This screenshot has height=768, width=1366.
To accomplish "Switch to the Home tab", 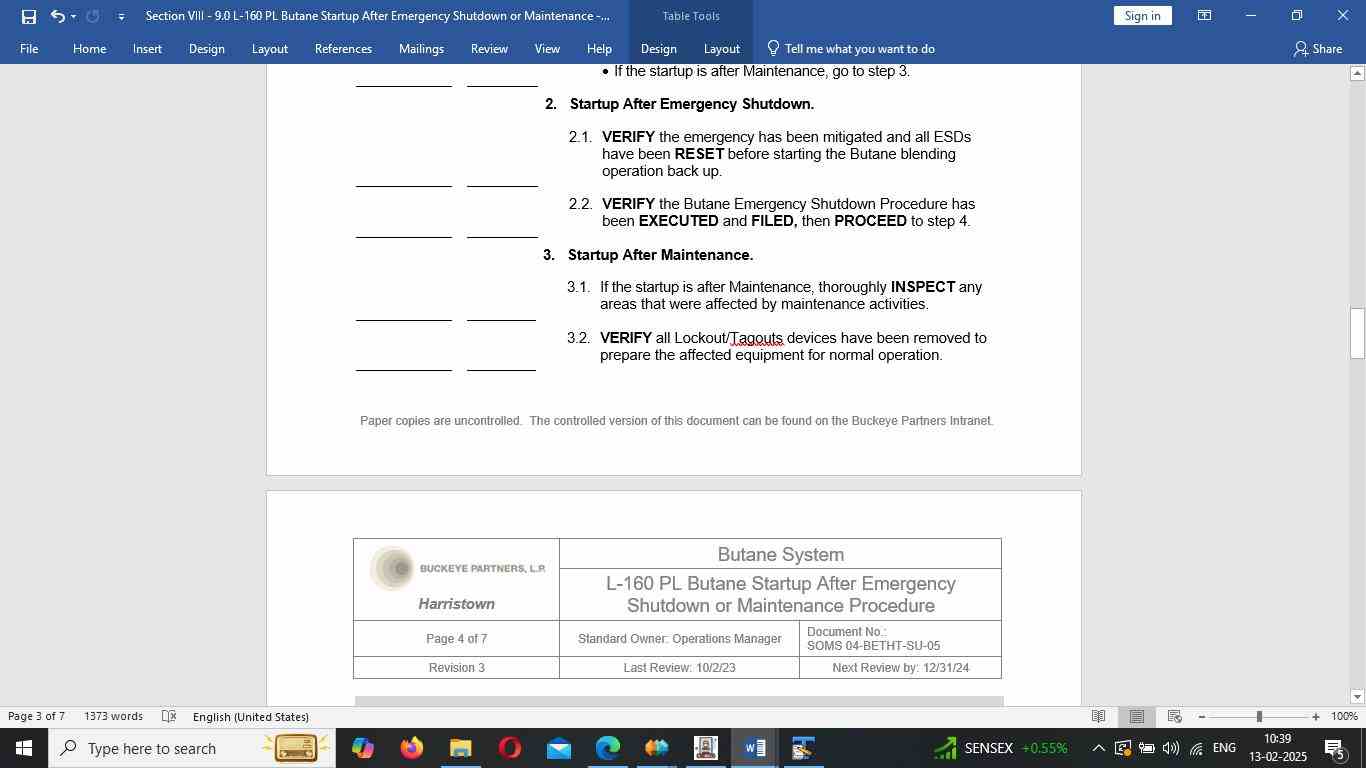I will (89, 48).
